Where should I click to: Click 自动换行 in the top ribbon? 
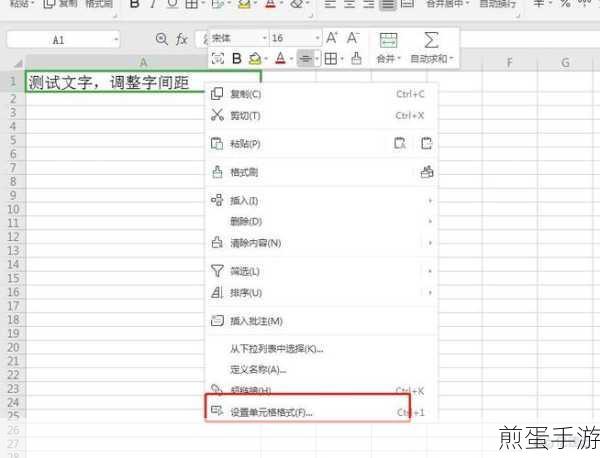497,4
